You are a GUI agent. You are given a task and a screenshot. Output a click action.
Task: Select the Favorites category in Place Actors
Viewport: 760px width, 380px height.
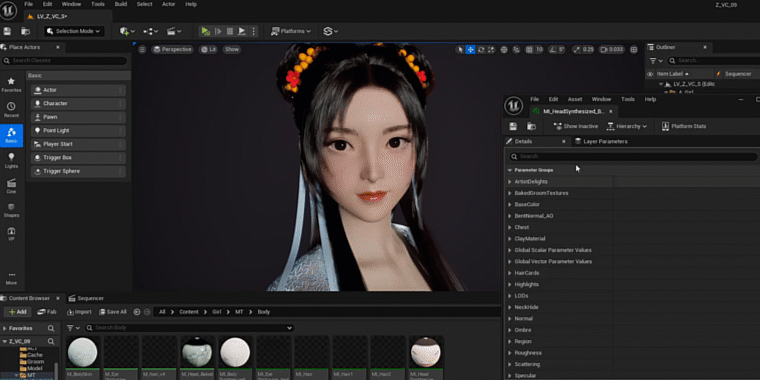11,84
